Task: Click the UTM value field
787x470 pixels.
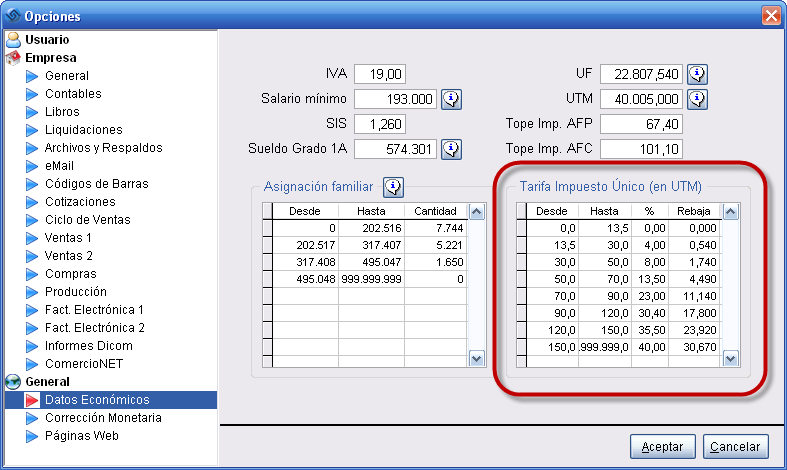Action: [641, 99]
